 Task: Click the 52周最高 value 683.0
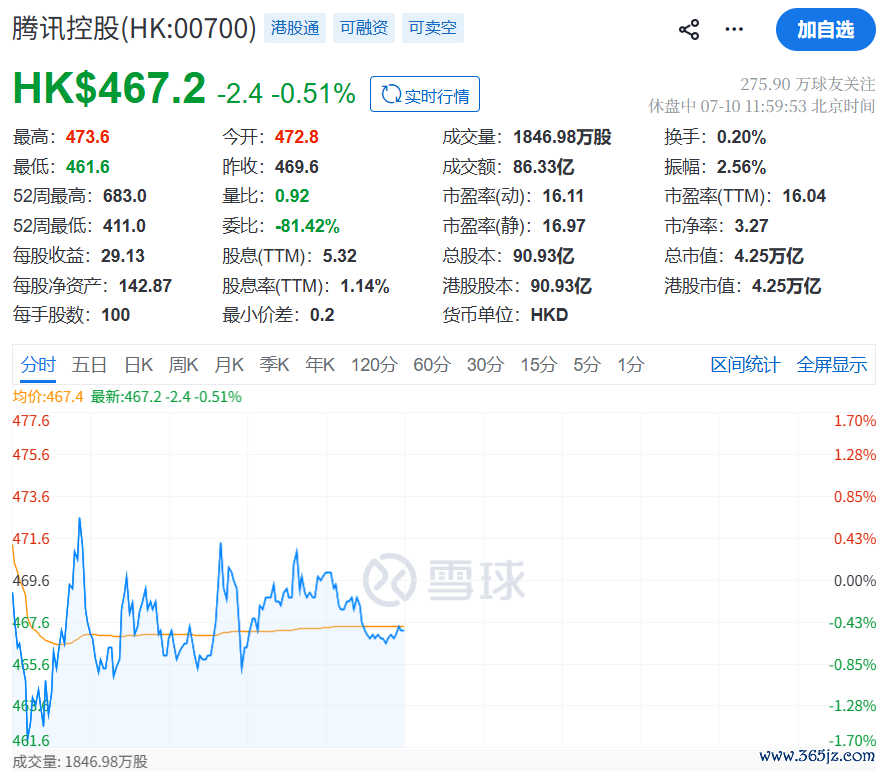click(x=124, y=196)
